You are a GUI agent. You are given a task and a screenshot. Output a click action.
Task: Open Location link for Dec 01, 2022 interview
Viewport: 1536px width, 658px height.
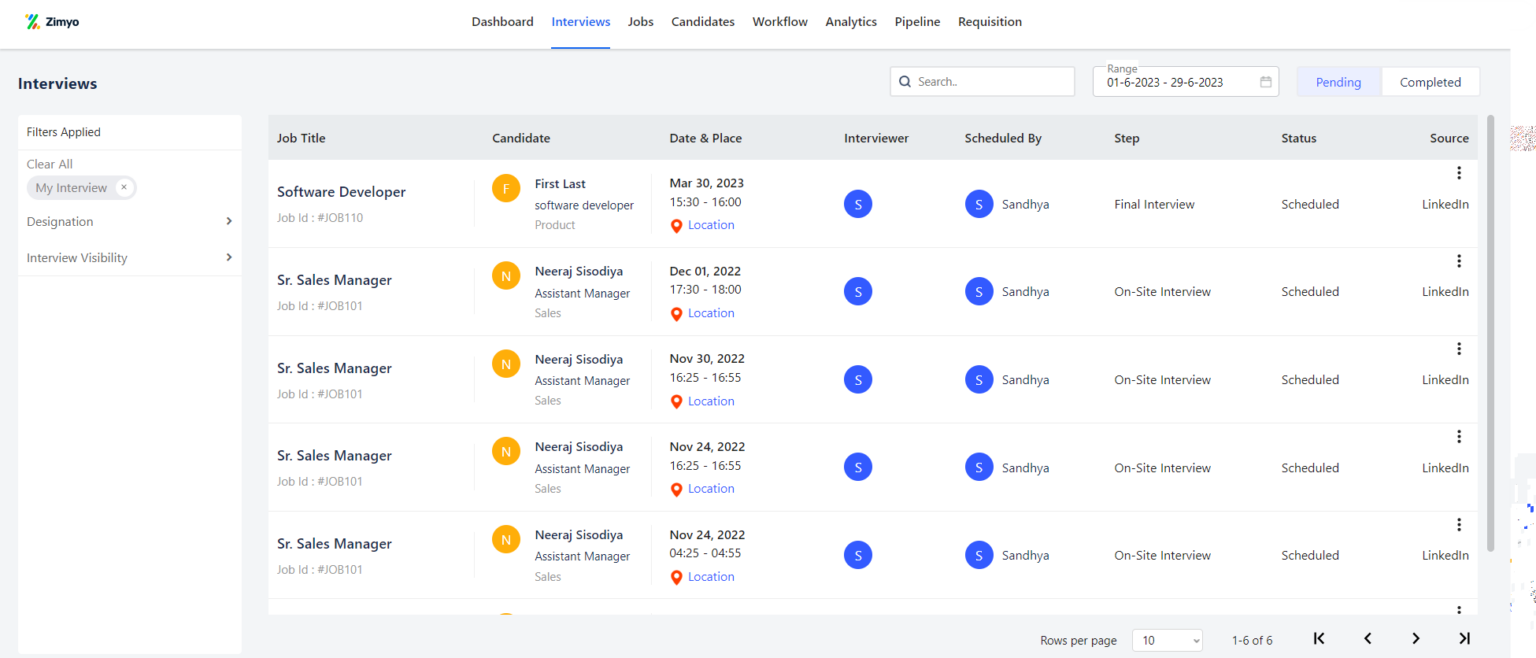click(710, 313)
